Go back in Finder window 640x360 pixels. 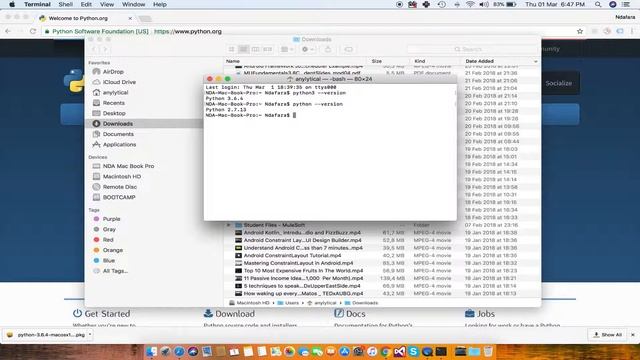click(x=93, y=49)
